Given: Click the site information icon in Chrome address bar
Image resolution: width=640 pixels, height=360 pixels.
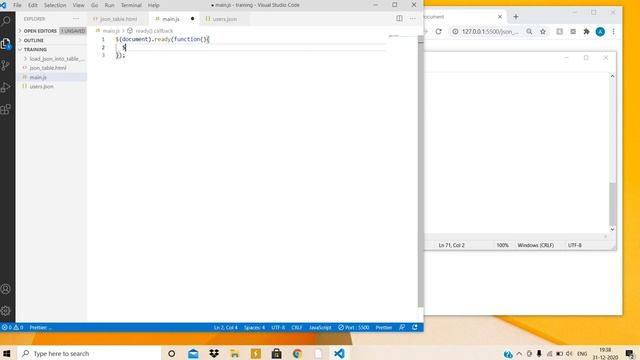Looking at the screenshot, I should click(x=455, y=31).
